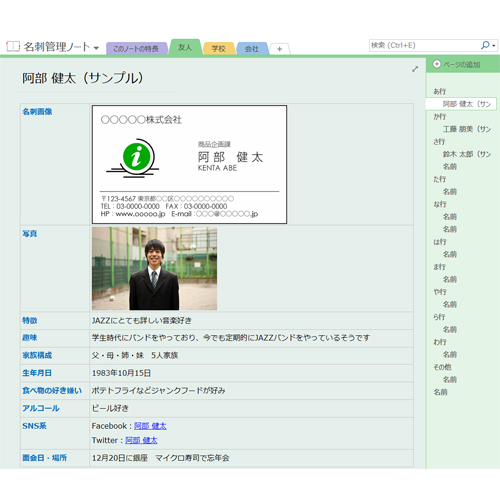Select the business card image
This screenshot has width=500, height=500.
[x=189, y=164]
